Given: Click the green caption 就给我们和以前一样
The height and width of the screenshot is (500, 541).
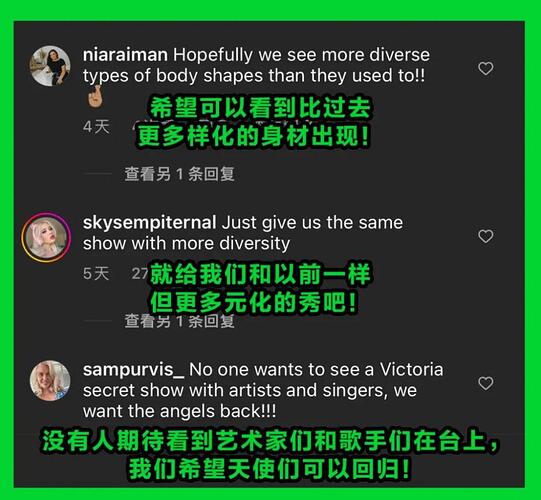Looking at the screenshot, I should [x=260, y=274].
